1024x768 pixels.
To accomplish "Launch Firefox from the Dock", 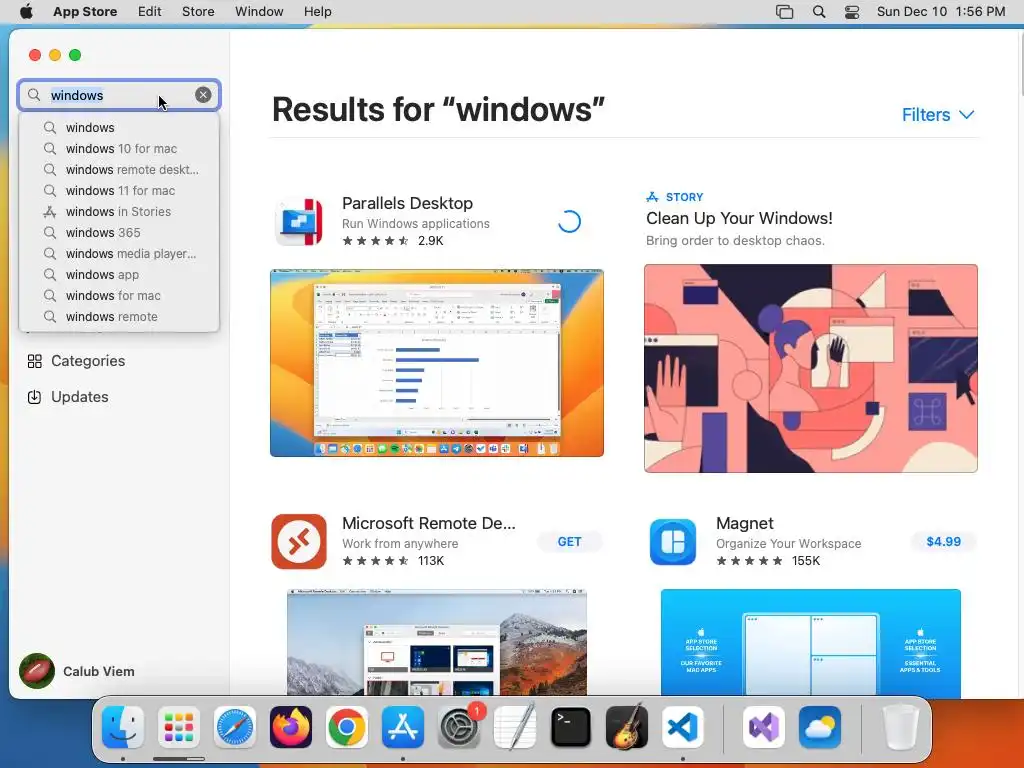I will 291,727.
